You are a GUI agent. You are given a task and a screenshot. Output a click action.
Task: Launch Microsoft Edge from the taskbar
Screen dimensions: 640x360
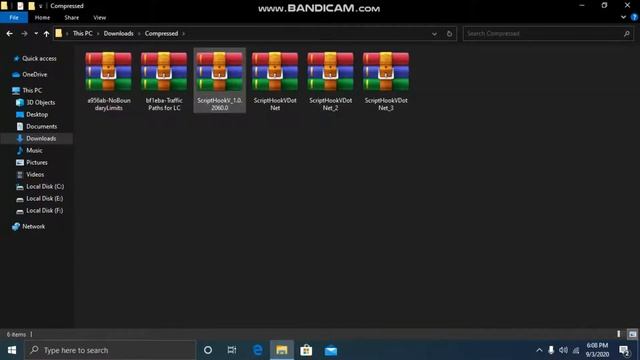tap(258, 350)
